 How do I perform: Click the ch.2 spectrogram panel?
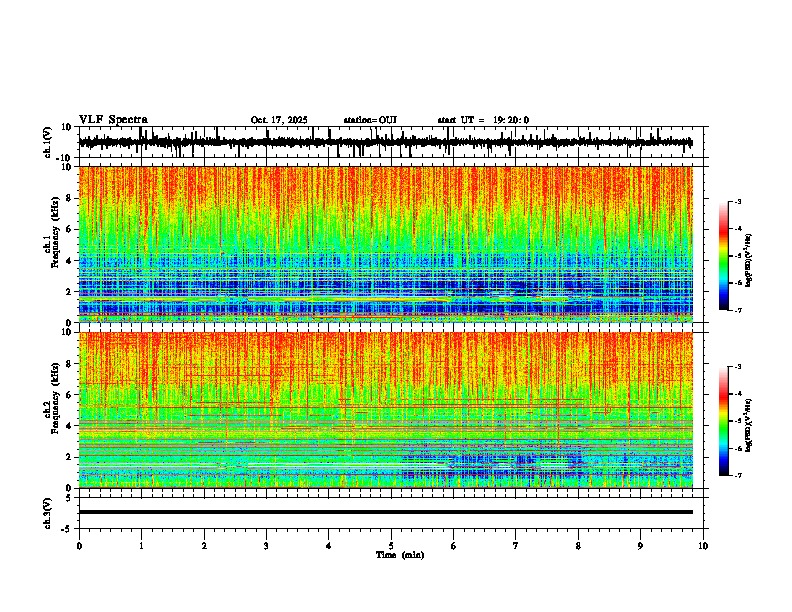click(385, 410)
